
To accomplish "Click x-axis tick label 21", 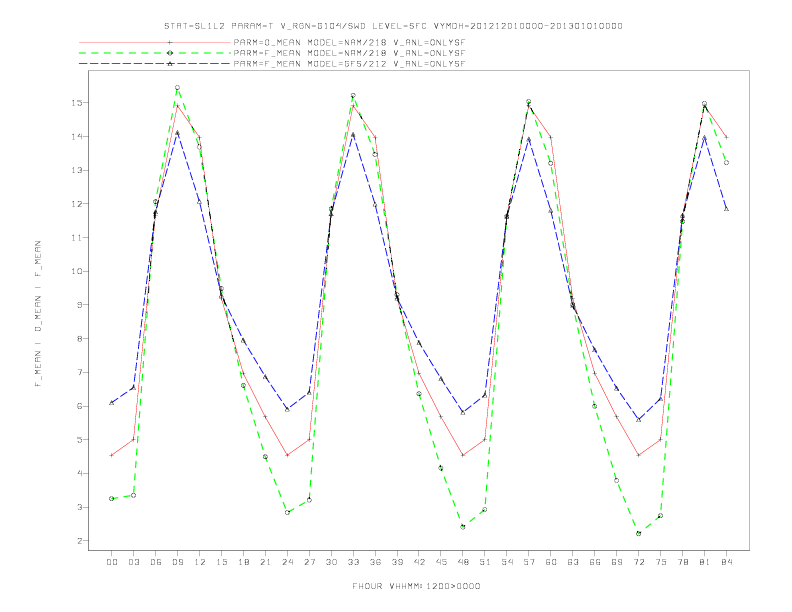I will 266,562.
